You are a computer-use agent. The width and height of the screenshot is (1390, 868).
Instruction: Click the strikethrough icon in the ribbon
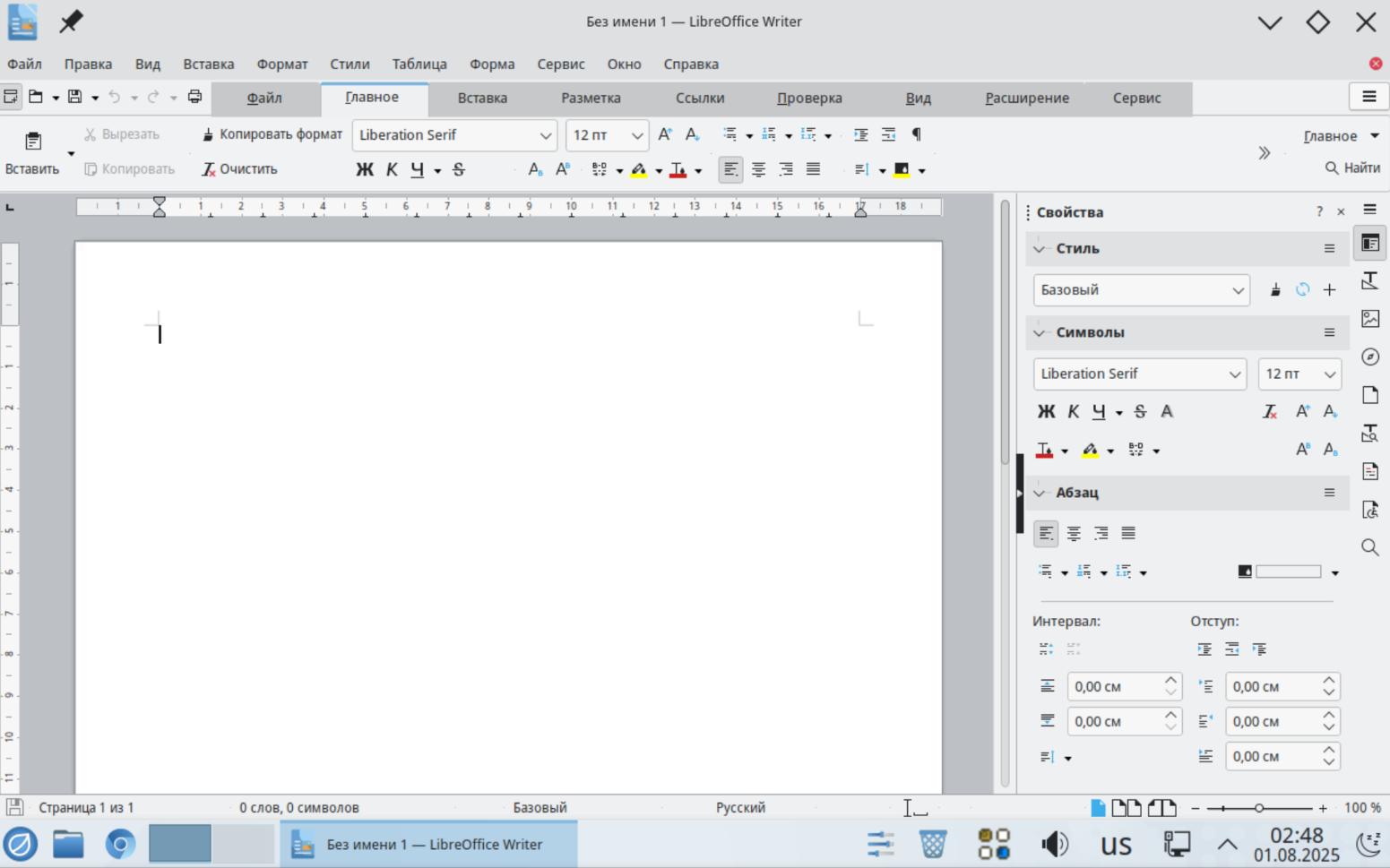point(459,169)
